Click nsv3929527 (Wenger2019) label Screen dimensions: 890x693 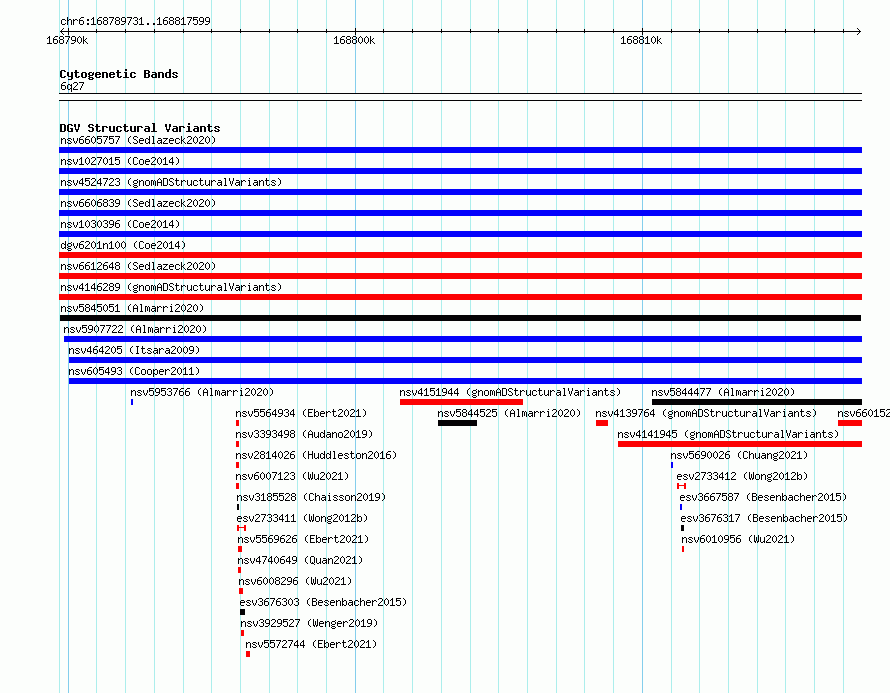point(309,623)
